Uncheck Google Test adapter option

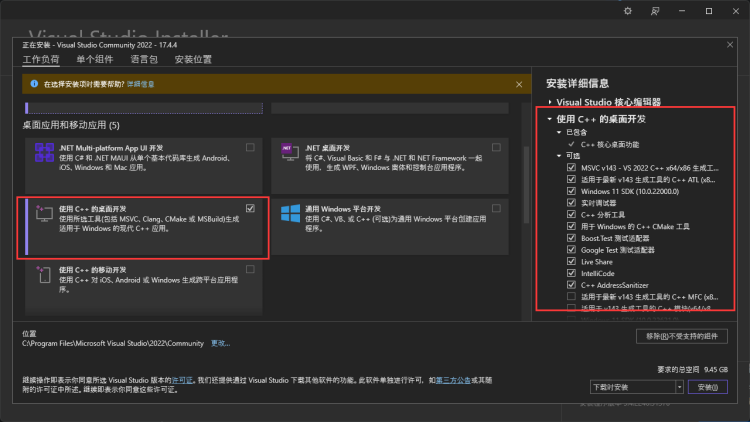click(571, 250)
